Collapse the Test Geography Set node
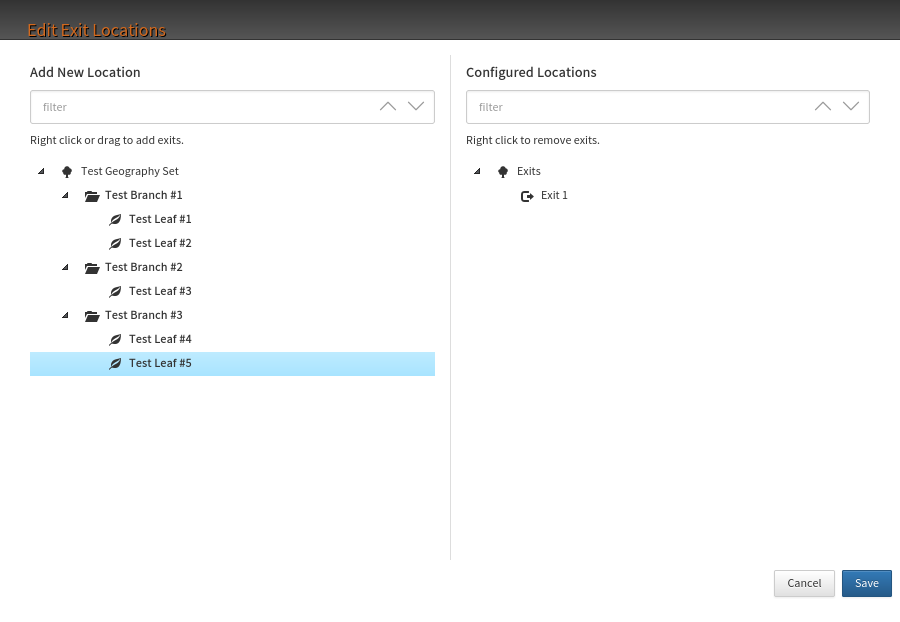 [x=41, y=171]
